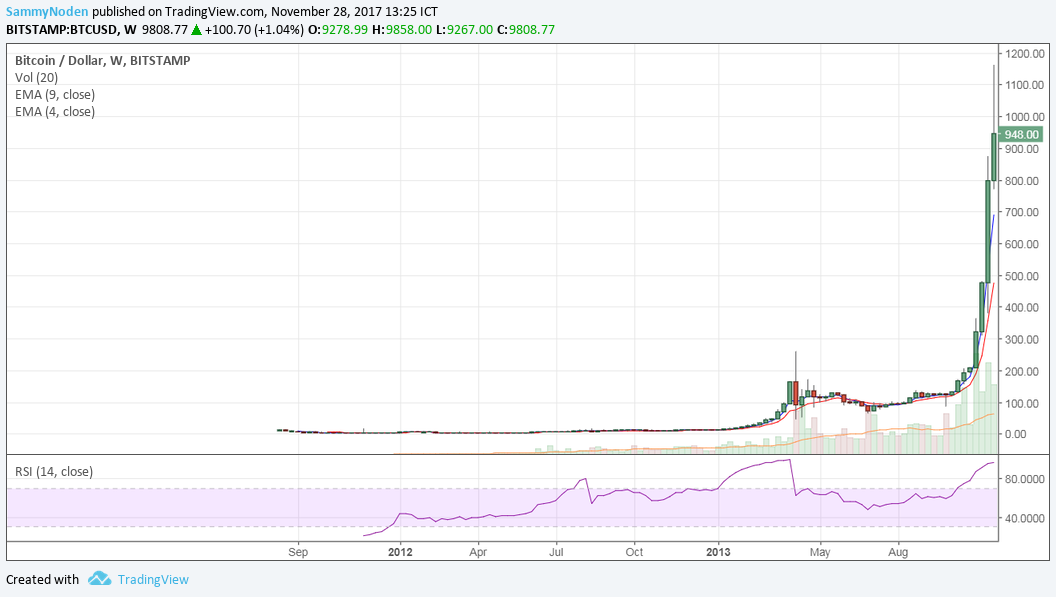
Task: Click the TradingView cloud logo icon
Action: (100, 579)
